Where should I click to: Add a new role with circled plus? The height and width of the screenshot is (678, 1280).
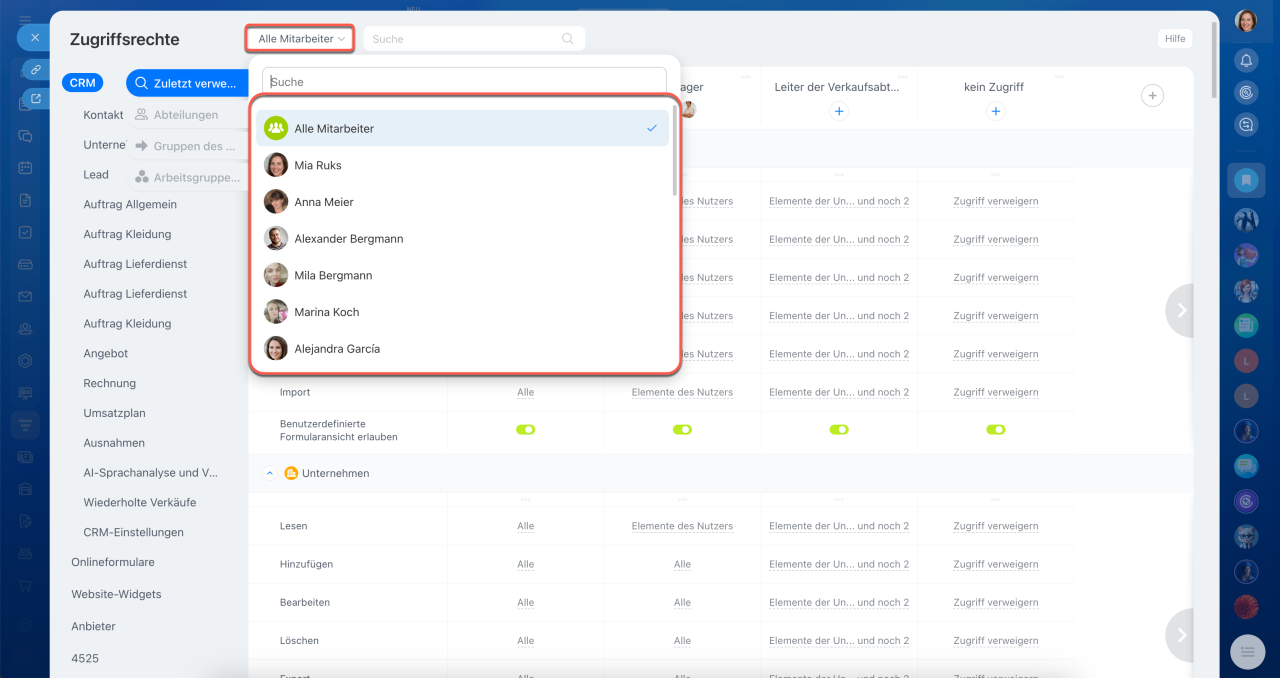pyautogui.click(x=1152, y=95)
